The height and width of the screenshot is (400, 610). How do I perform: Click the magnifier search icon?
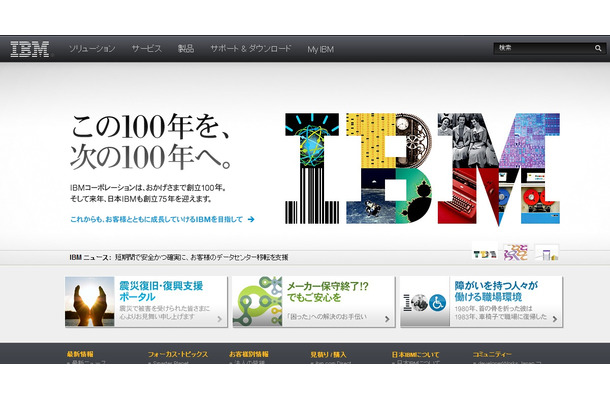tap(598, 48)
